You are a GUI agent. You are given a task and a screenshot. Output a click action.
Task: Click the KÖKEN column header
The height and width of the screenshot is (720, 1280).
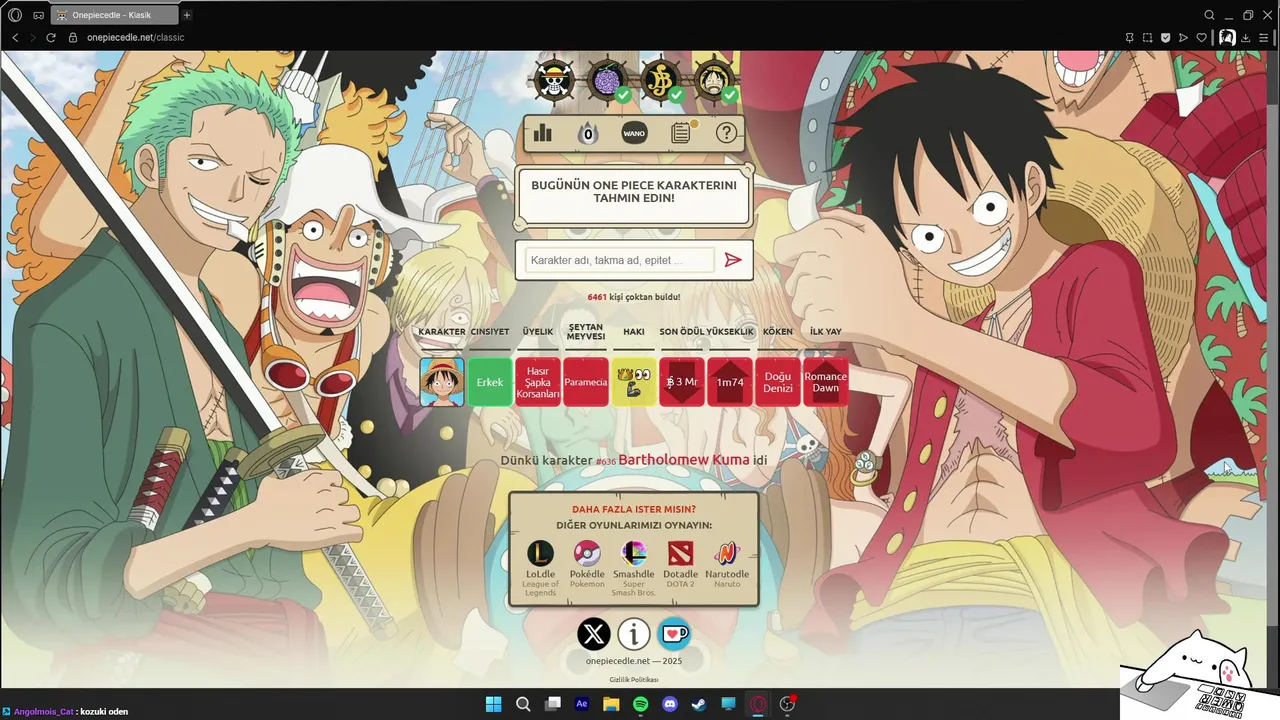778,332
